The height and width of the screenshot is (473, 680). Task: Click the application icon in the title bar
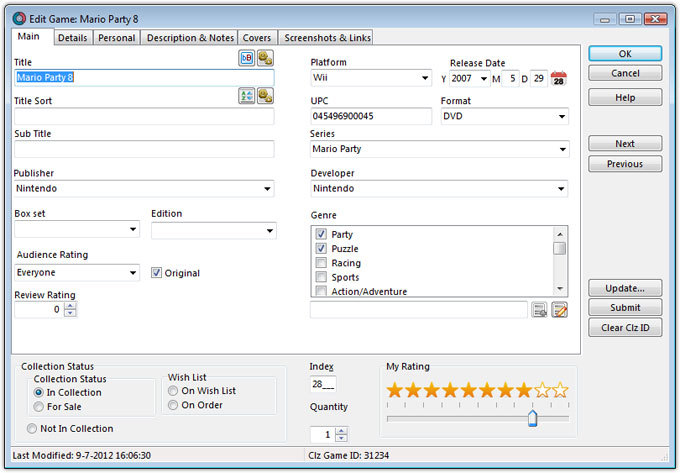click(x=19, y=19)
